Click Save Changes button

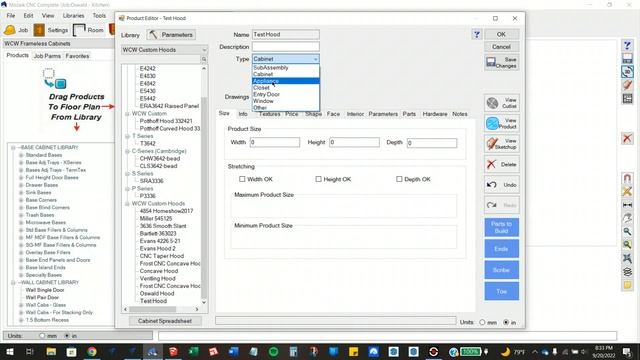point(501,62)
